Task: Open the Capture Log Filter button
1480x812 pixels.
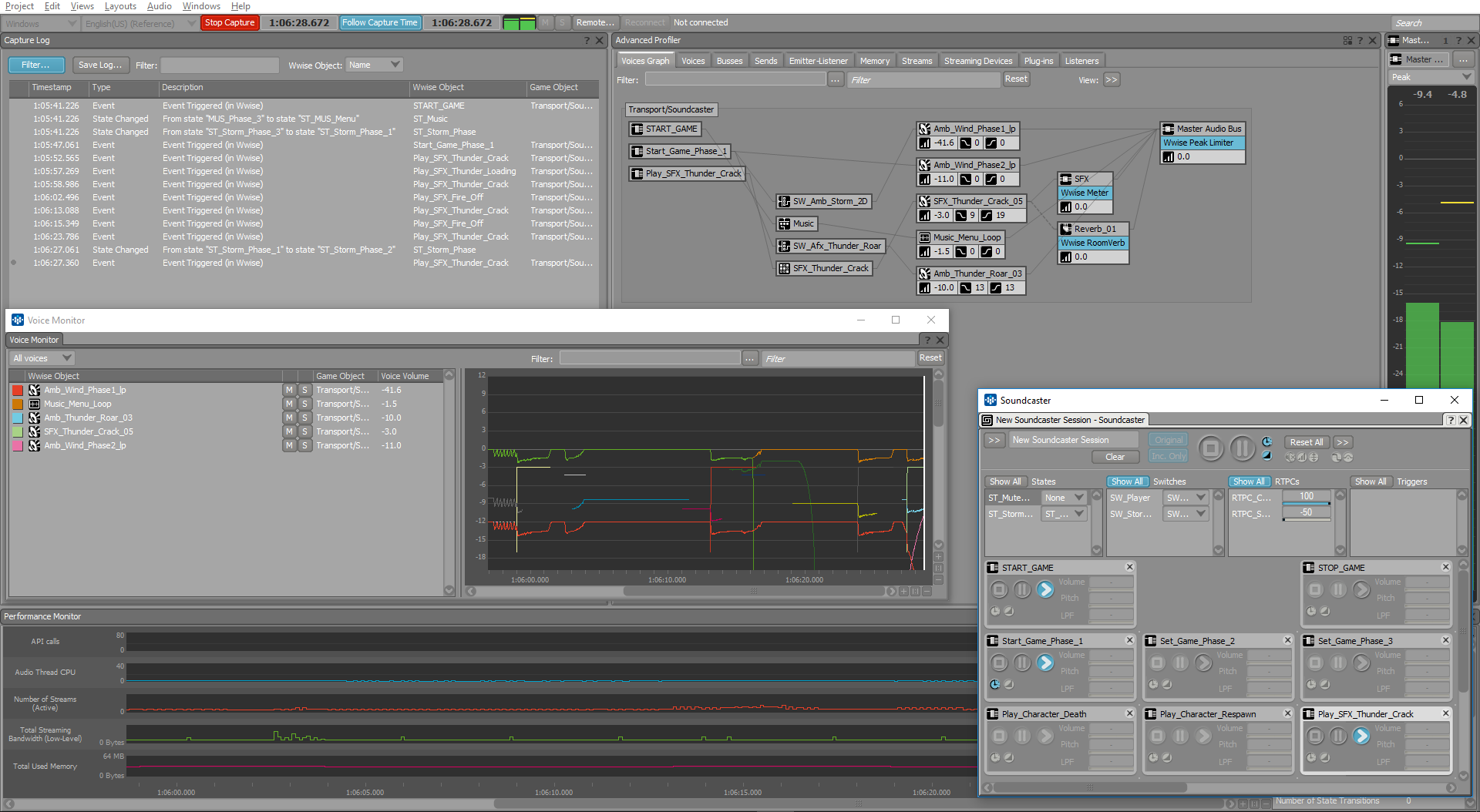Action: tap(35, 65)
